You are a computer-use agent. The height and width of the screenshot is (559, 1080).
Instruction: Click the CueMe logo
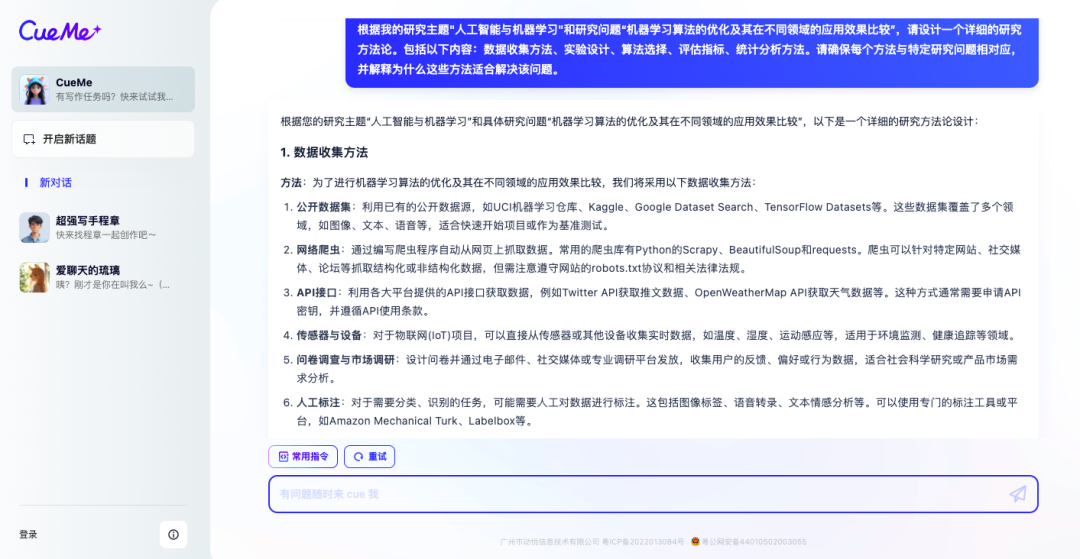tap(60, 30)
